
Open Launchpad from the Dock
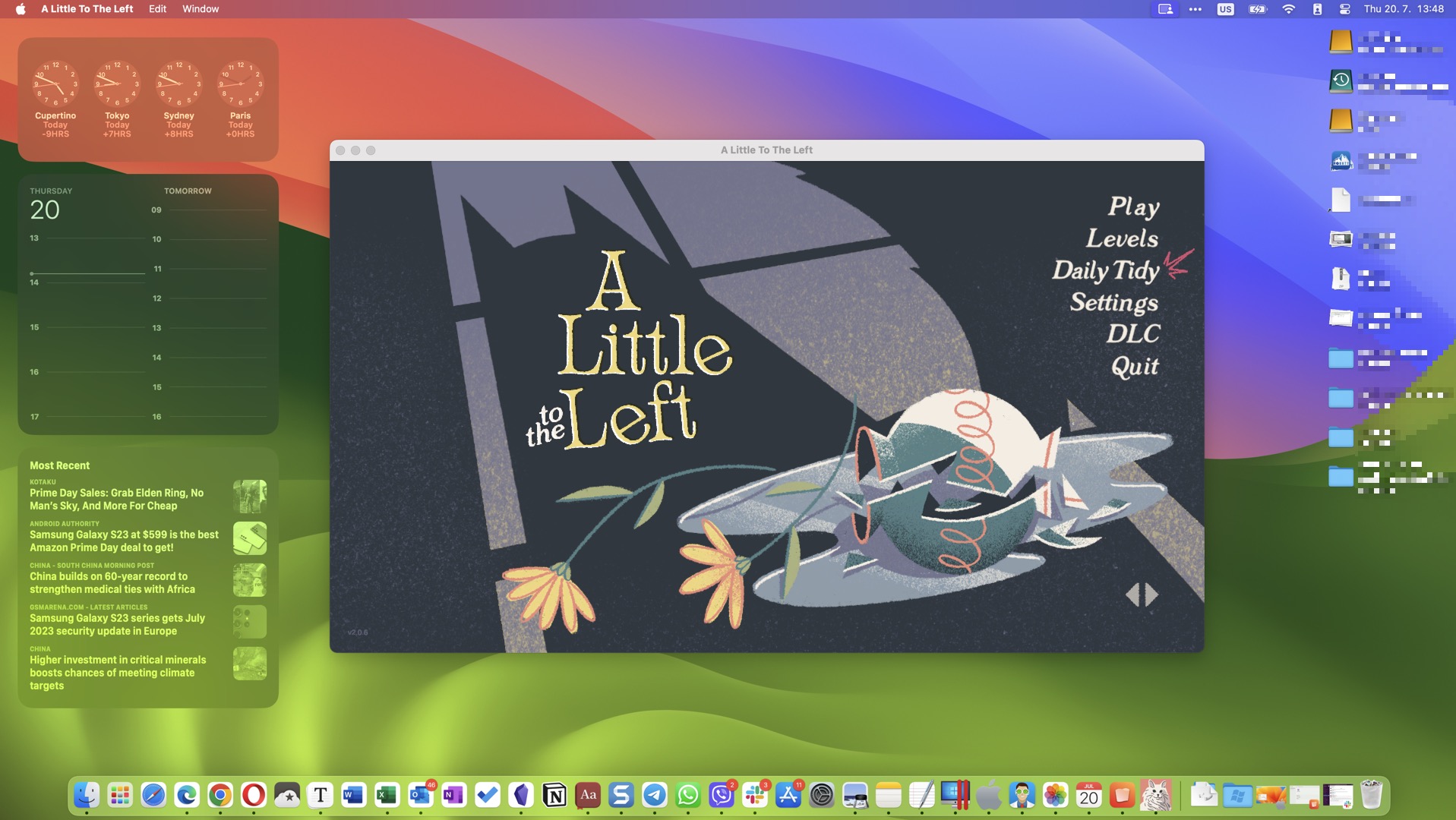[x=120, y=795]
